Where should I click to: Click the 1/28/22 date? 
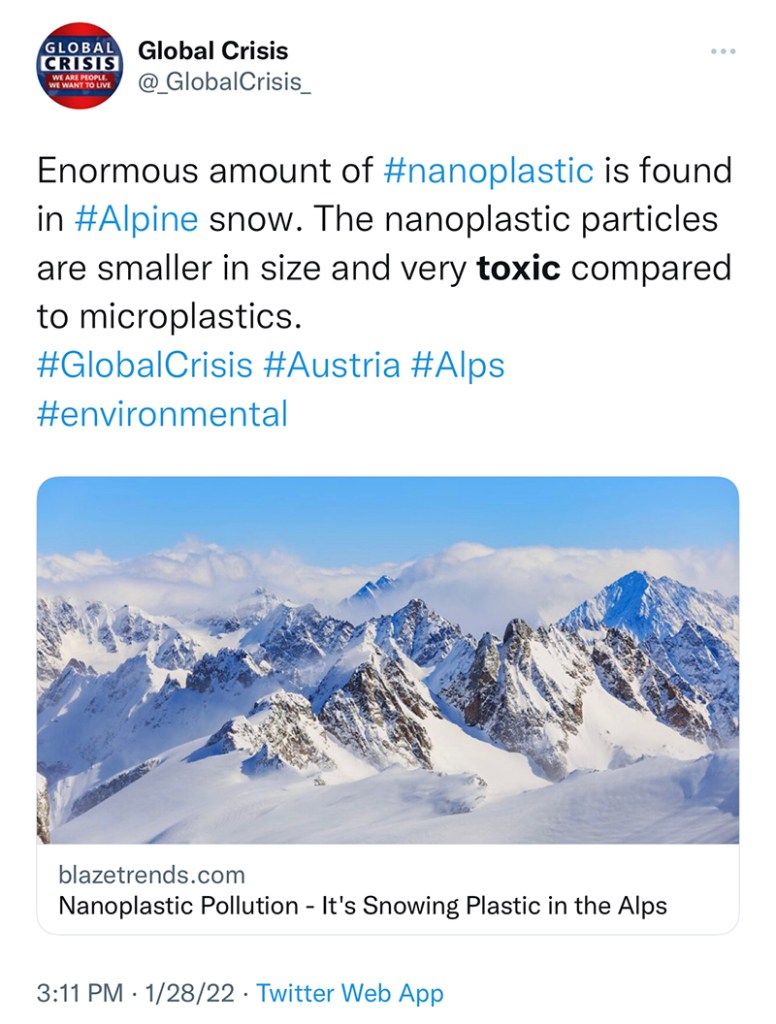(191, 993)
